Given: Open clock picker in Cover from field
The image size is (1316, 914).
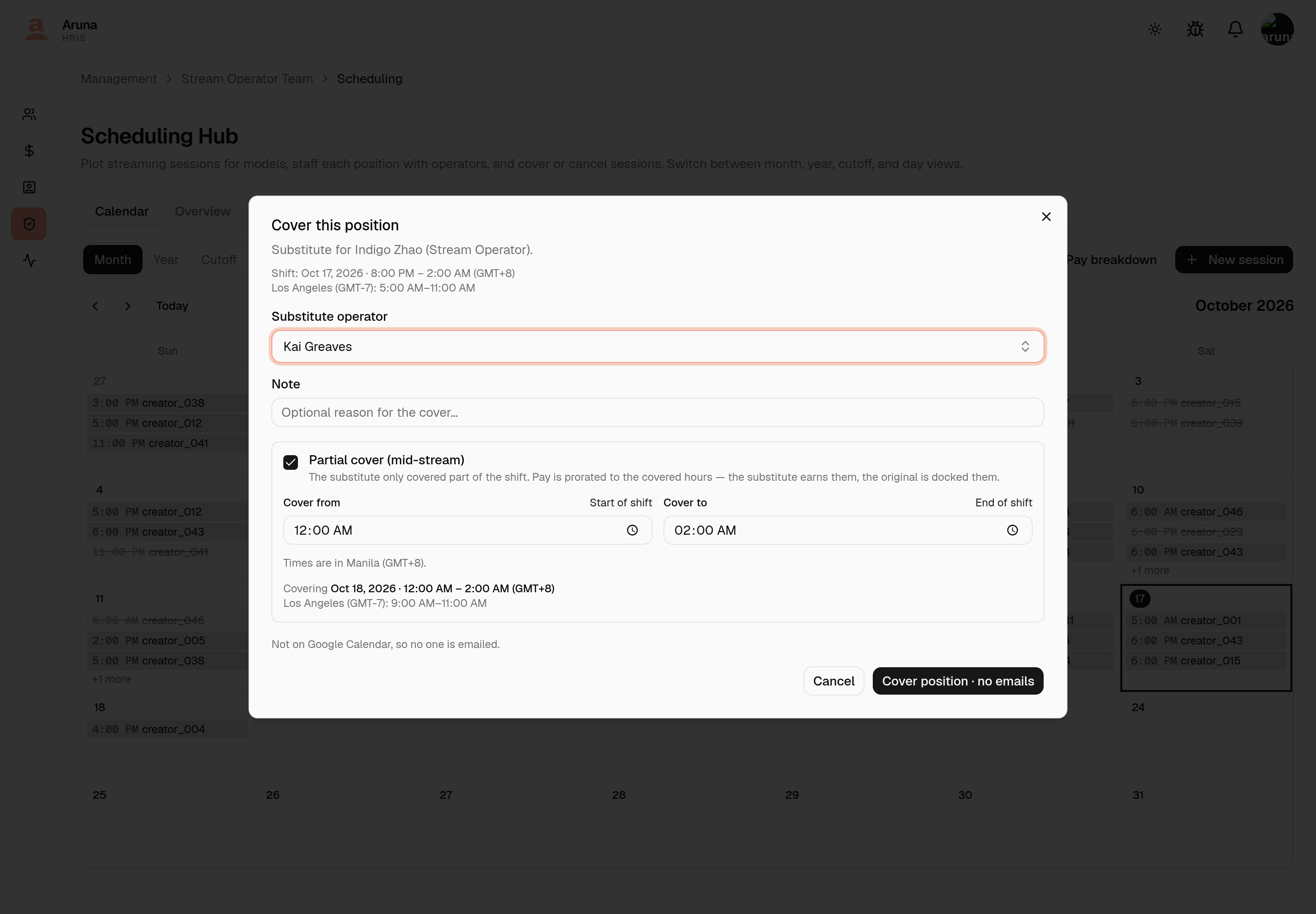Looking at the screenshot, I should tap(632, 530).
